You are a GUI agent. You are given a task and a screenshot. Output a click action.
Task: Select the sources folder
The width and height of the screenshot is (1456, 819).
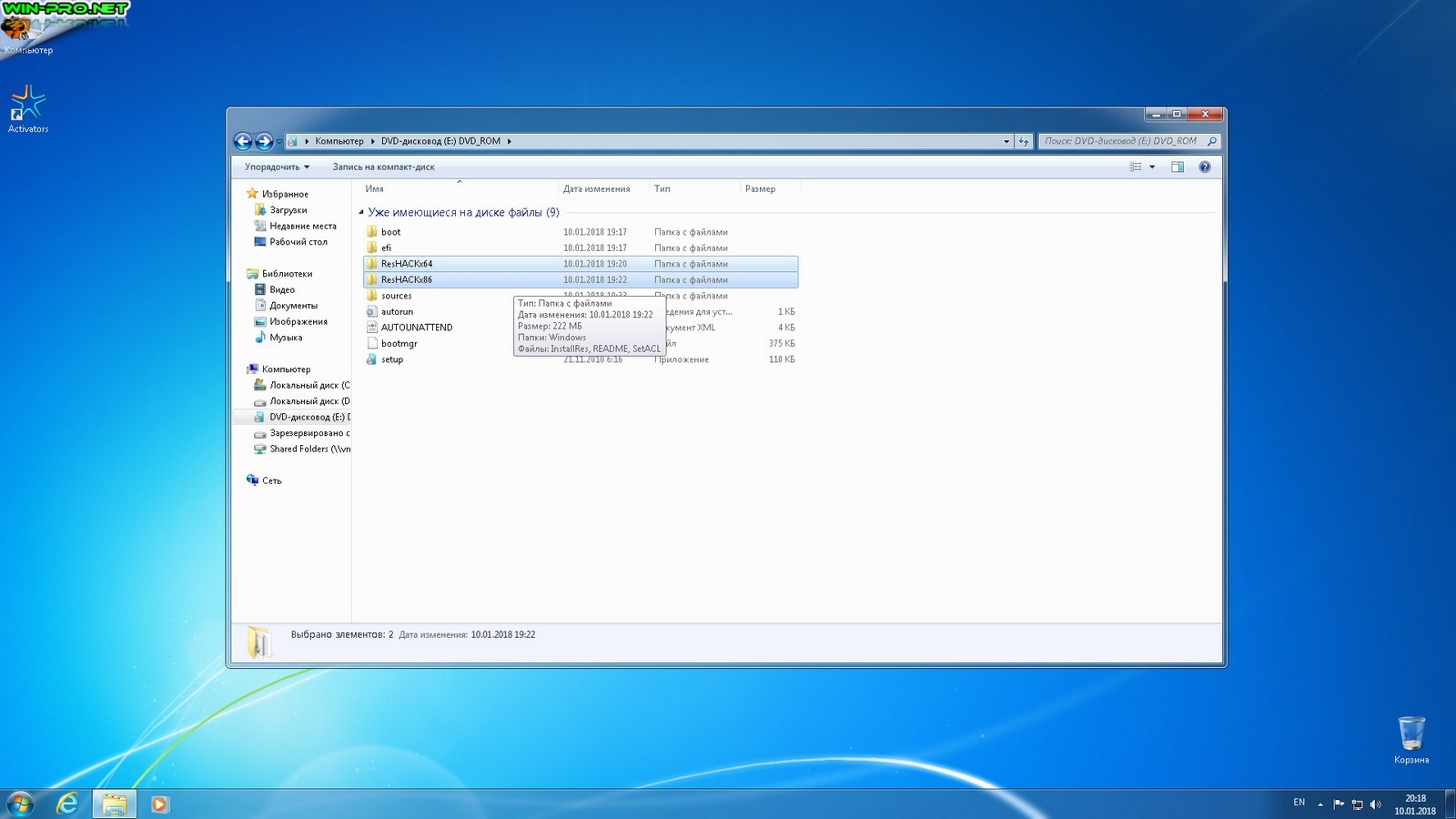click(x=396, y=296)
